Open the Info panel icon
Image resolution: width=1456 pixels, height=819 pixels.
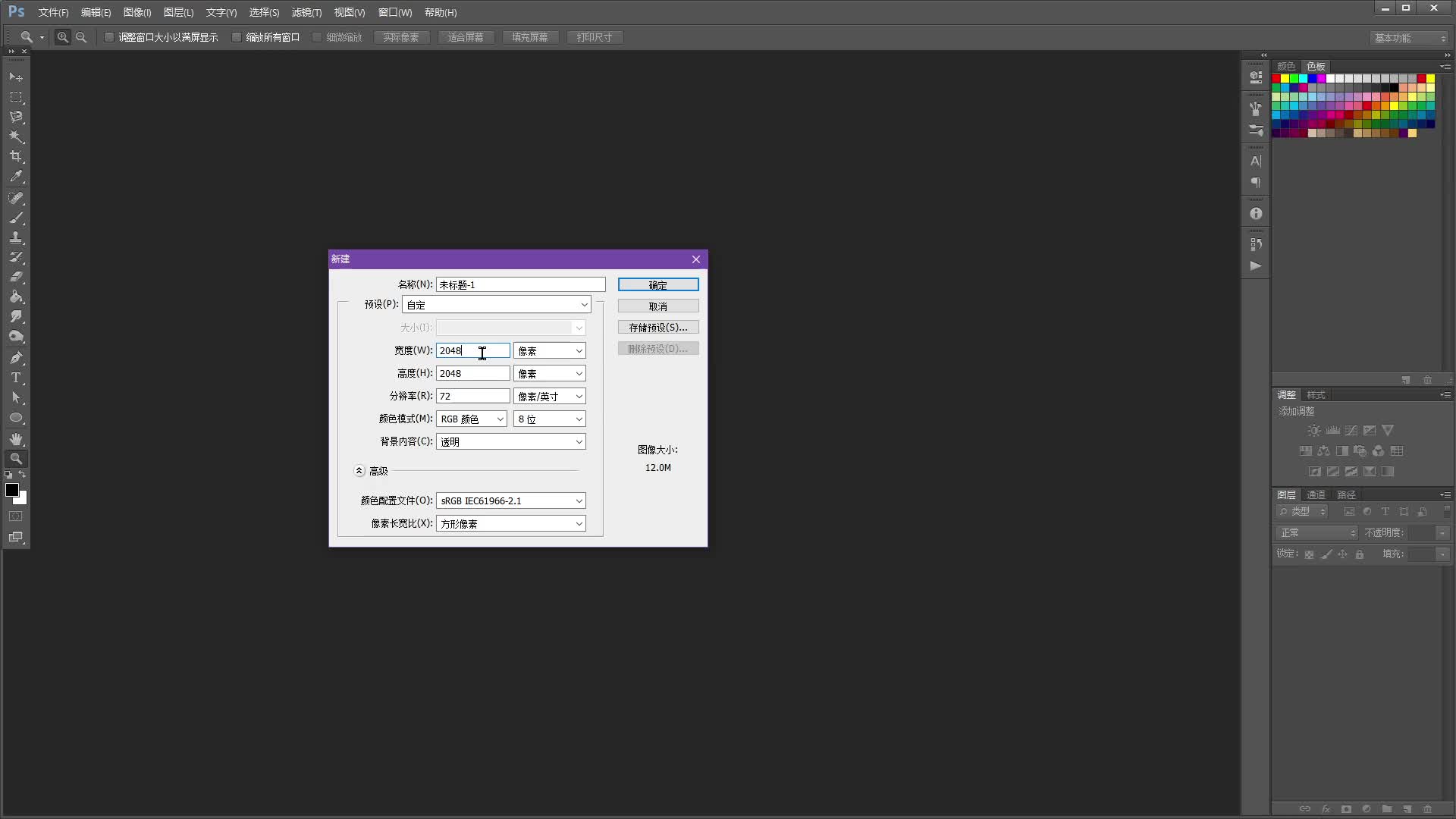pos(1256,214)
